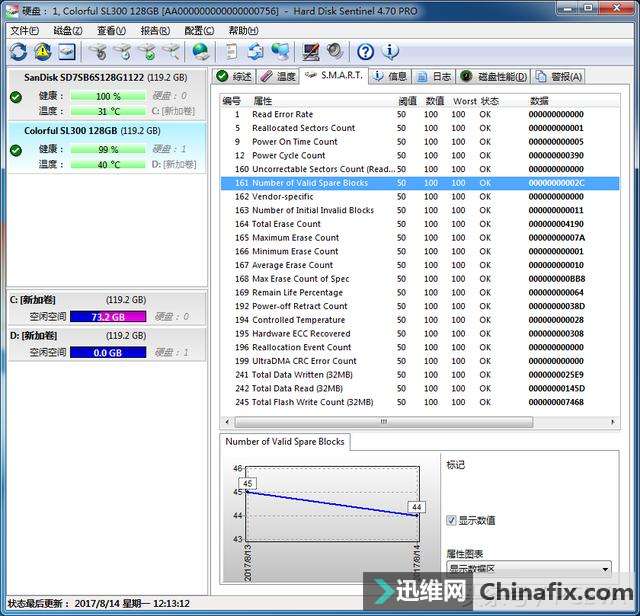Open help with the question mark icon

[x=365, y=51]
